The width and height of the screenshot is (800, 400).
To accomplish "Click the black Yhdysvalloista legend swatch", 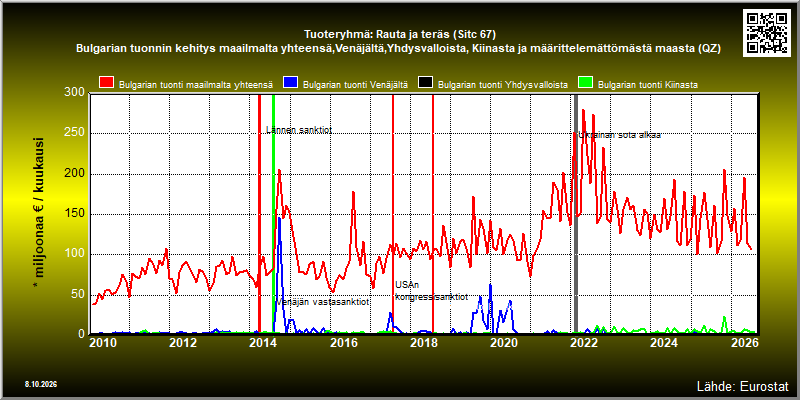I will point(426,84).
